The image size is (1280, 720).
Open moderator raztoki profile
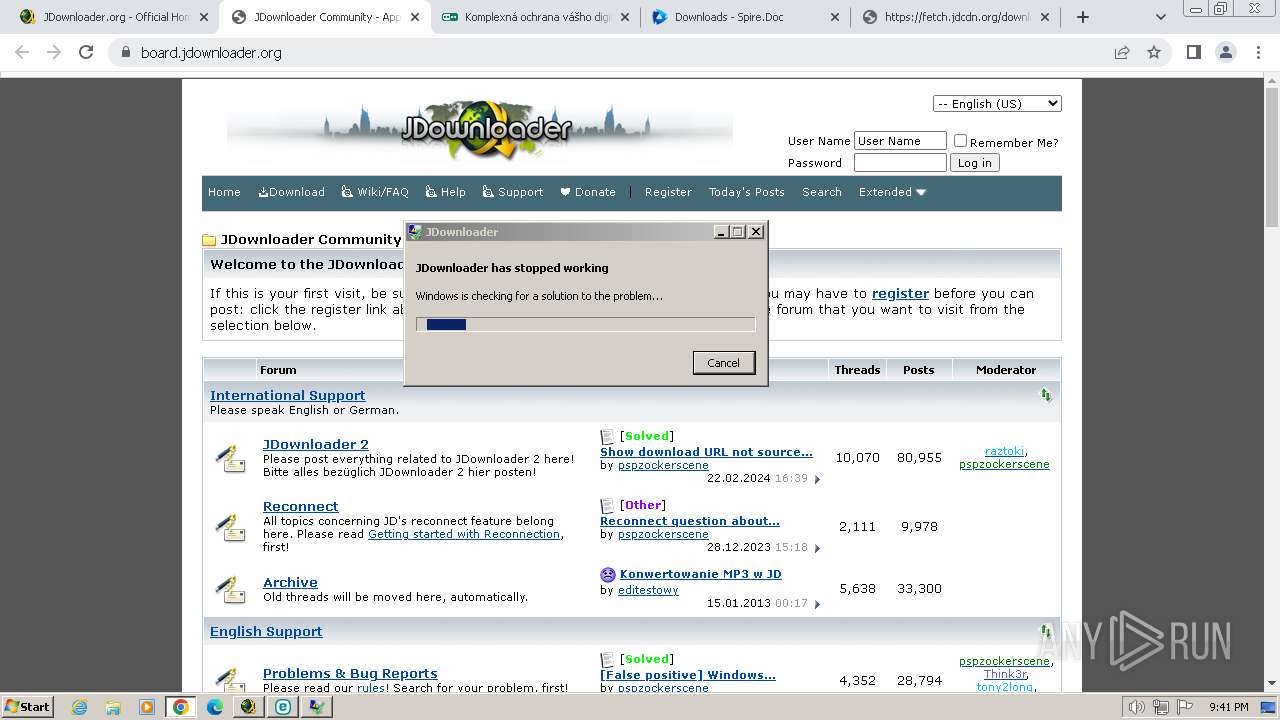pyautogui.click(x=1004, y=451)
